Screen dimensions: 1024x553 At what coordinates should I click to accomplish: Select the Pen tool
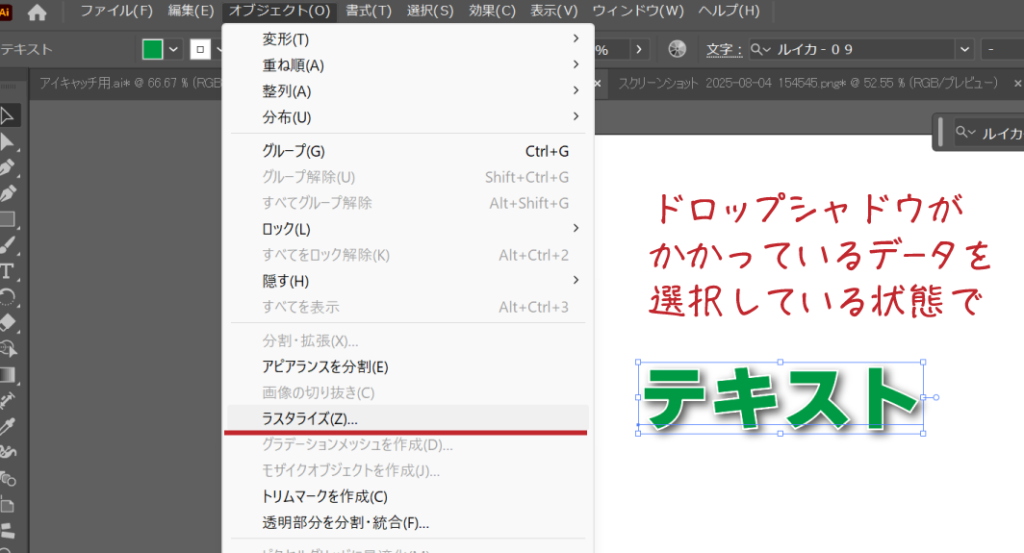[x=8, y=167]
